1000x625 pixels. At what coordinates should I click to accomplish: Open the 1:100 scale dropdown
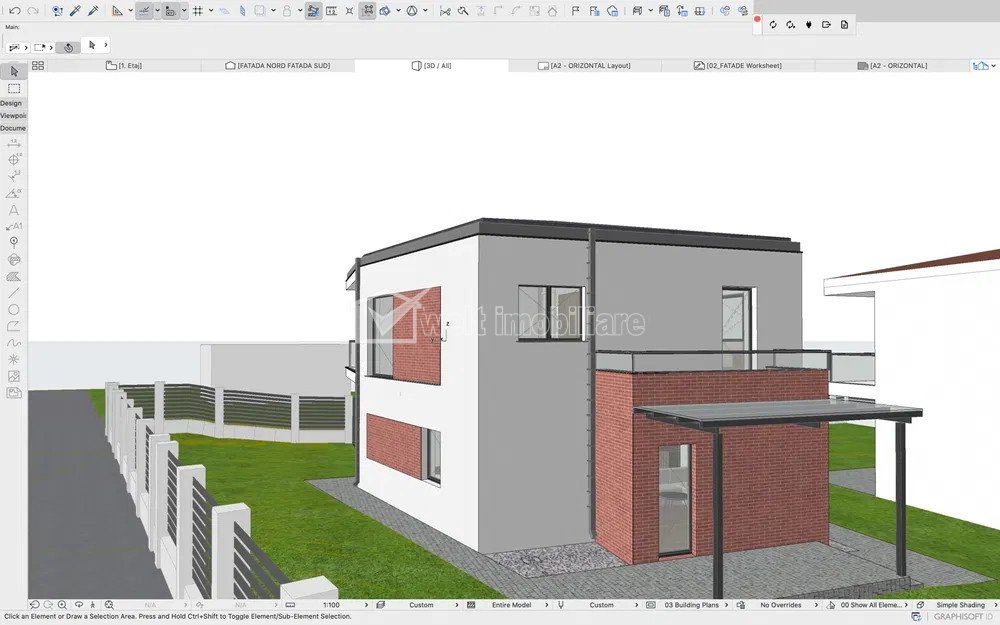pos(336,605)
